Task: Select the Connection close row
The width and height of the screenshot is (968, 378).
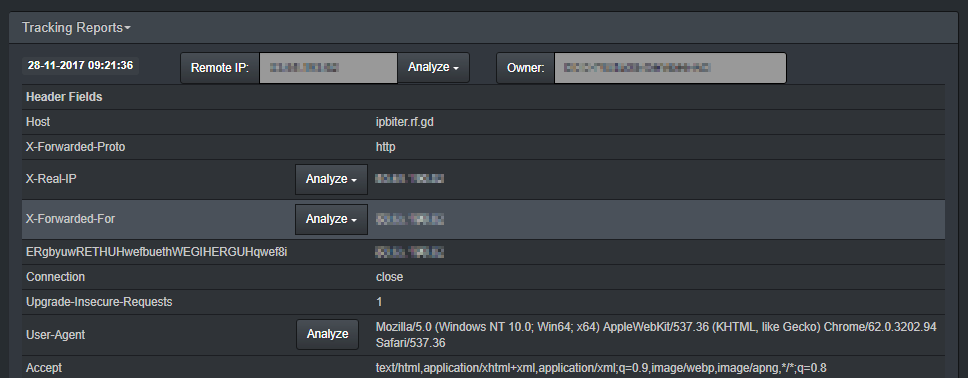Action: (x=483, y=277)
